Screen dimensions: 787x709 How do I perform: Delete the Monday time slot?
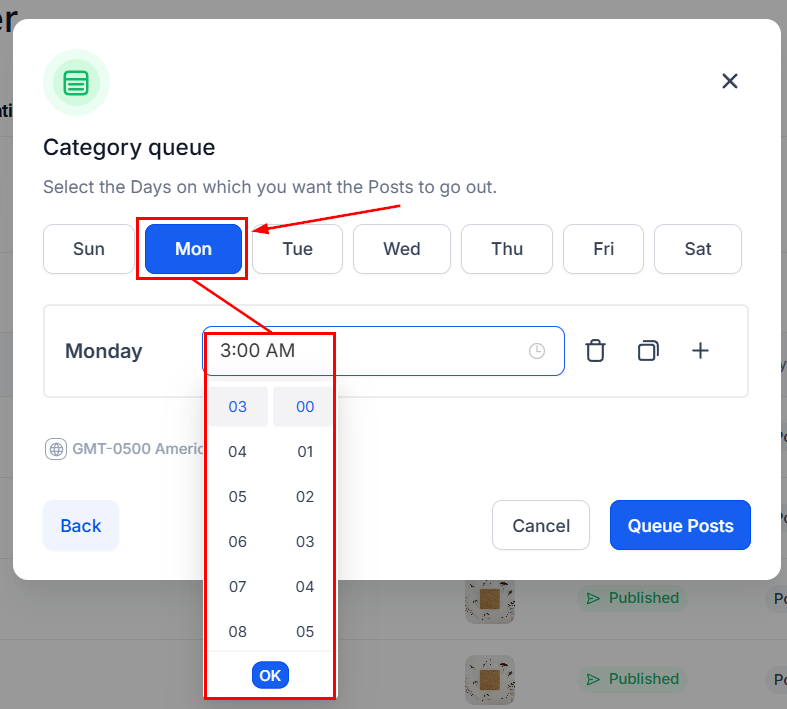tap(595, 351)
